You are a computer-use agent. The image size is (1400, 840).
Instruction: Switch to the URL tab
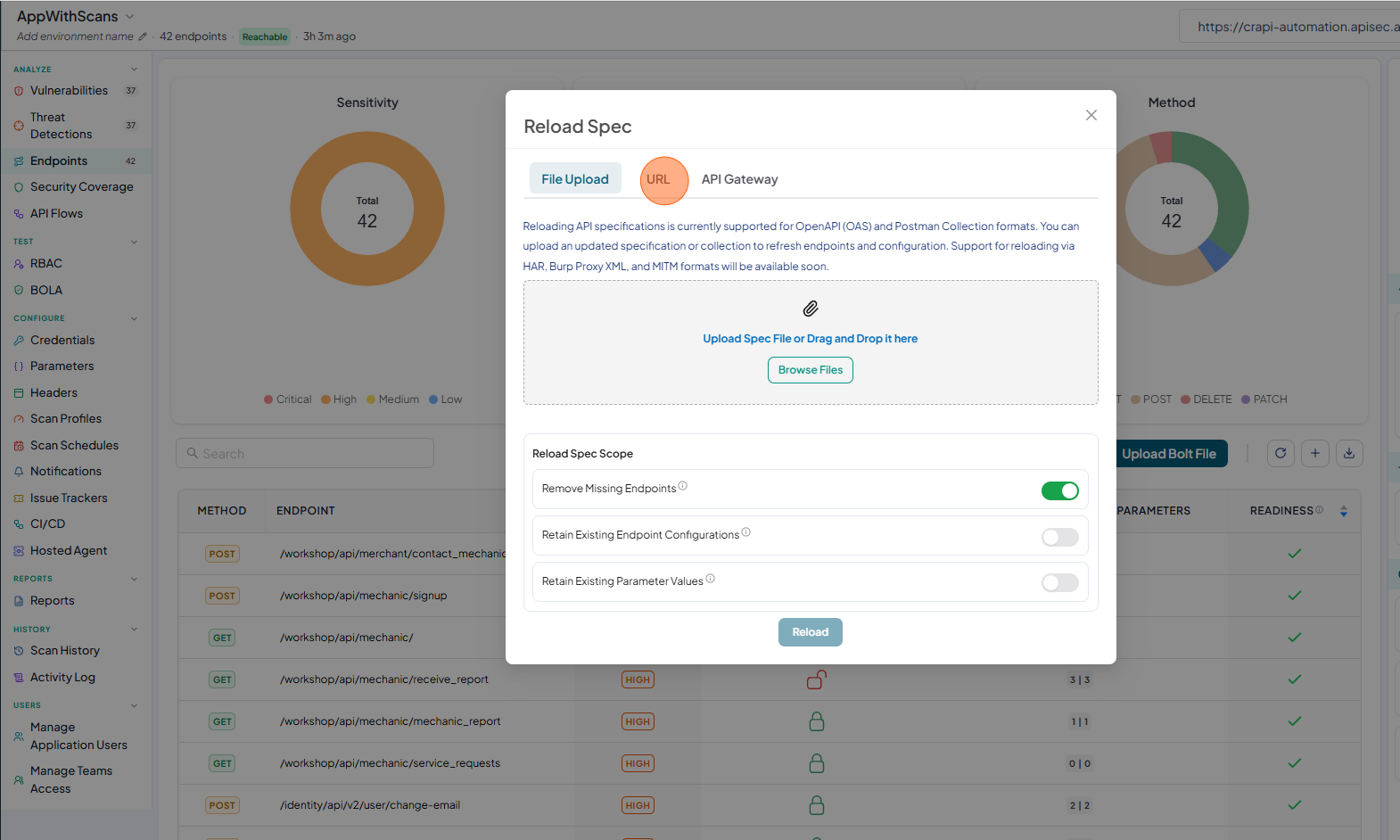658,179
